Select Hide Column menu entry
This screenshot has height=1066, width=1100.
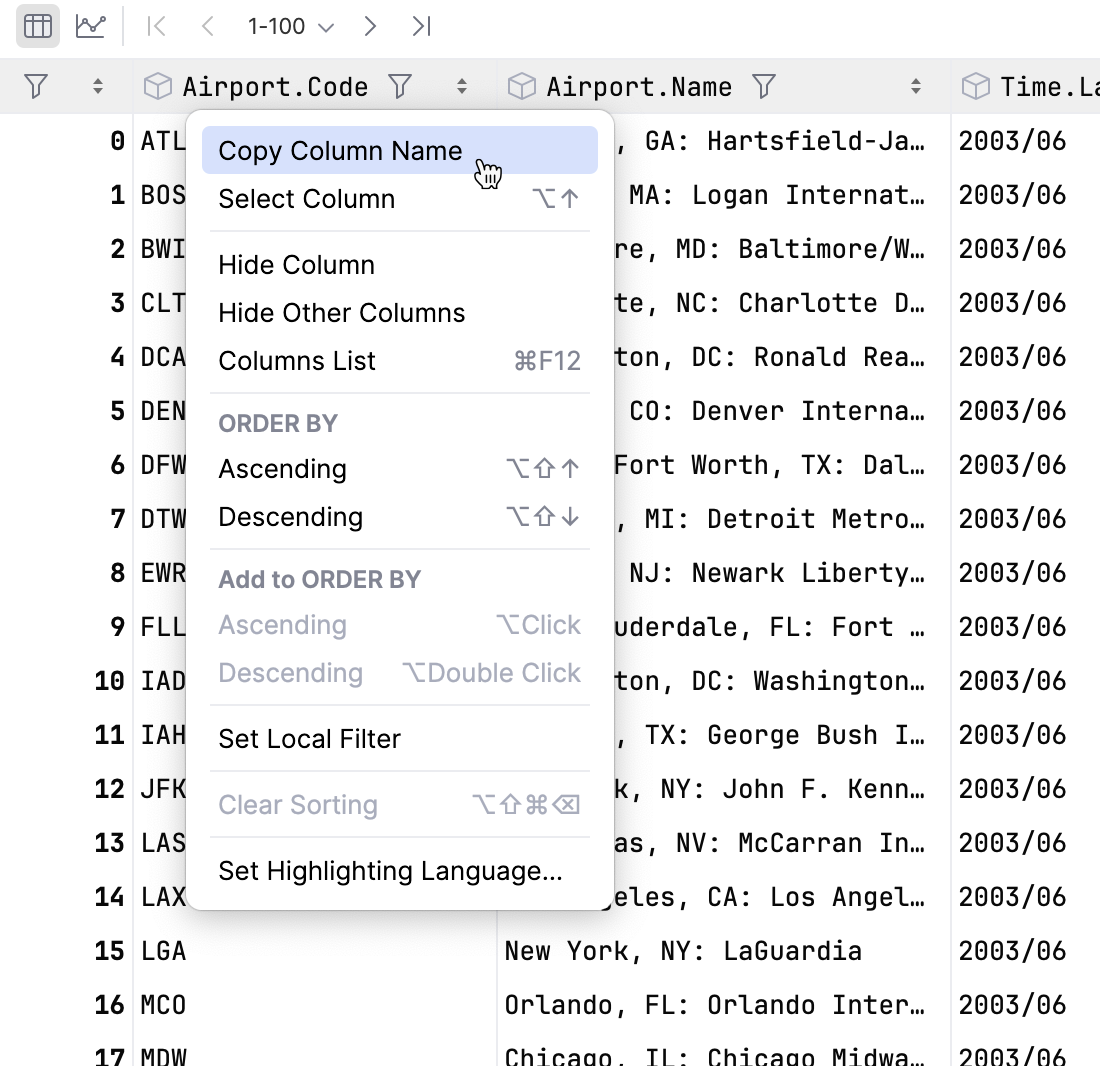(x=400, y=264)
